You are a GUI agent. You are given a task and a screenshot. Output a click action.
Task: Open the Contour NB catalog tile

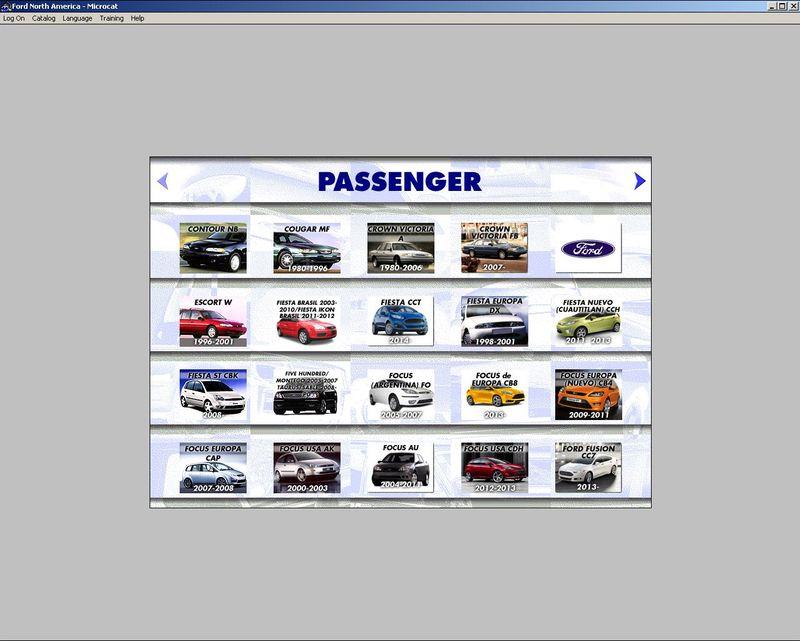click(x=213, y=248)
